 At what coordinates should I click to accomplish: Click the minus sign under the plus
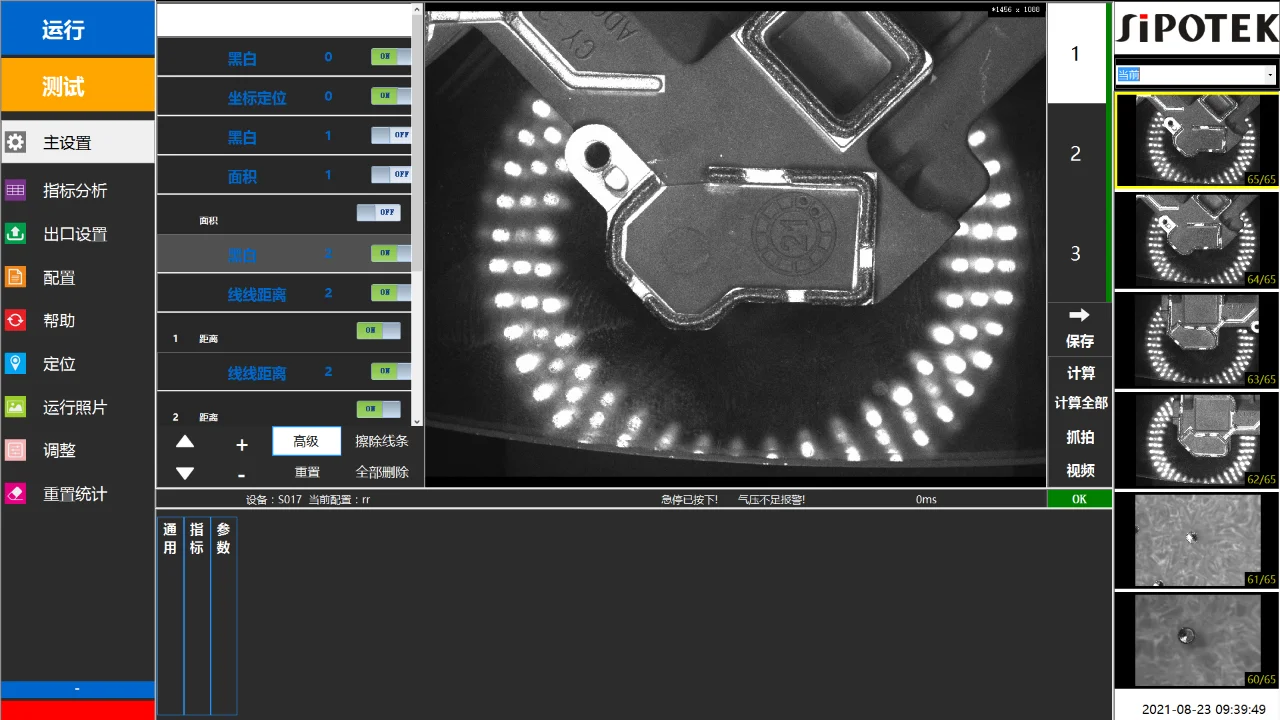click(x=241, y=476)
